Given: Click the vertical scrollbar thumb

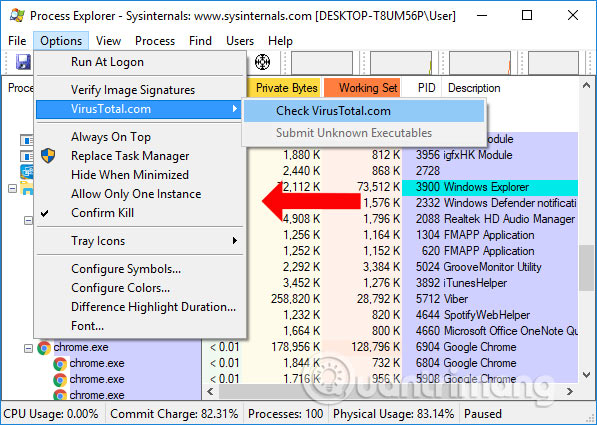Looking at the screenshot, I should [x=587, y=268].
